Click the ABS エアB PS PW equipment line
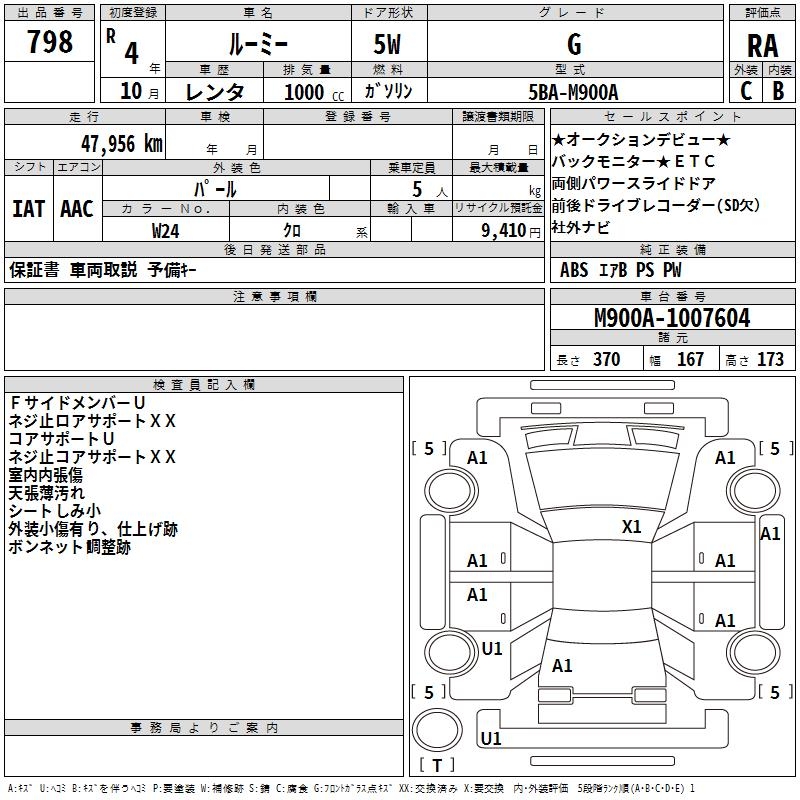 coord(620,270)
